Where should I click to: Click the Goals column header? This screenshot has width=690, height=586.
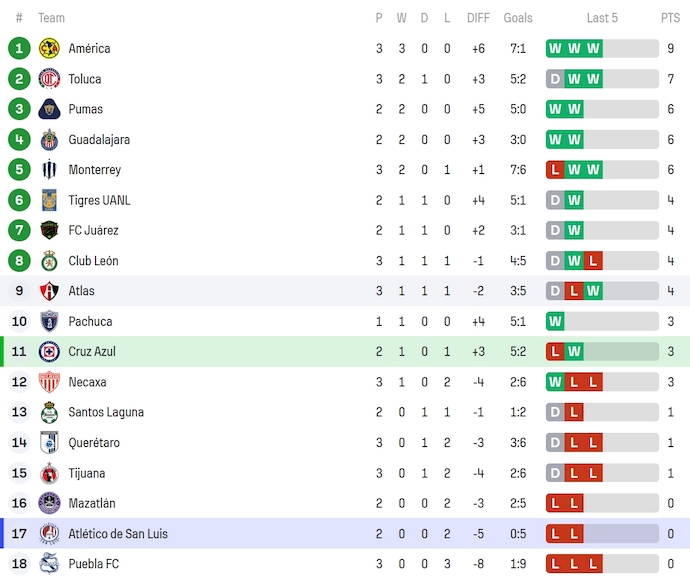click(x=518, y=18)
